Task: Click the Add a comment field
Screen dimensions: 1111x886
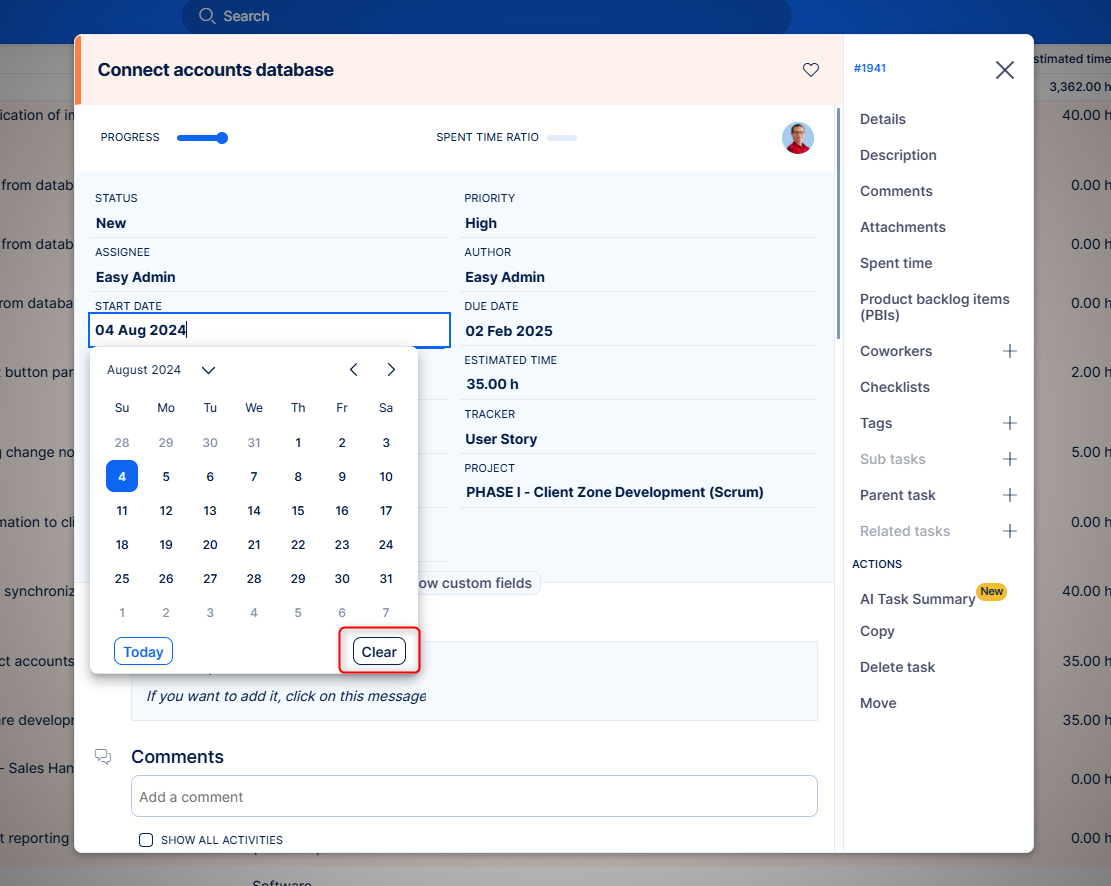Action: pyautogui.click(x=474, y=797)
